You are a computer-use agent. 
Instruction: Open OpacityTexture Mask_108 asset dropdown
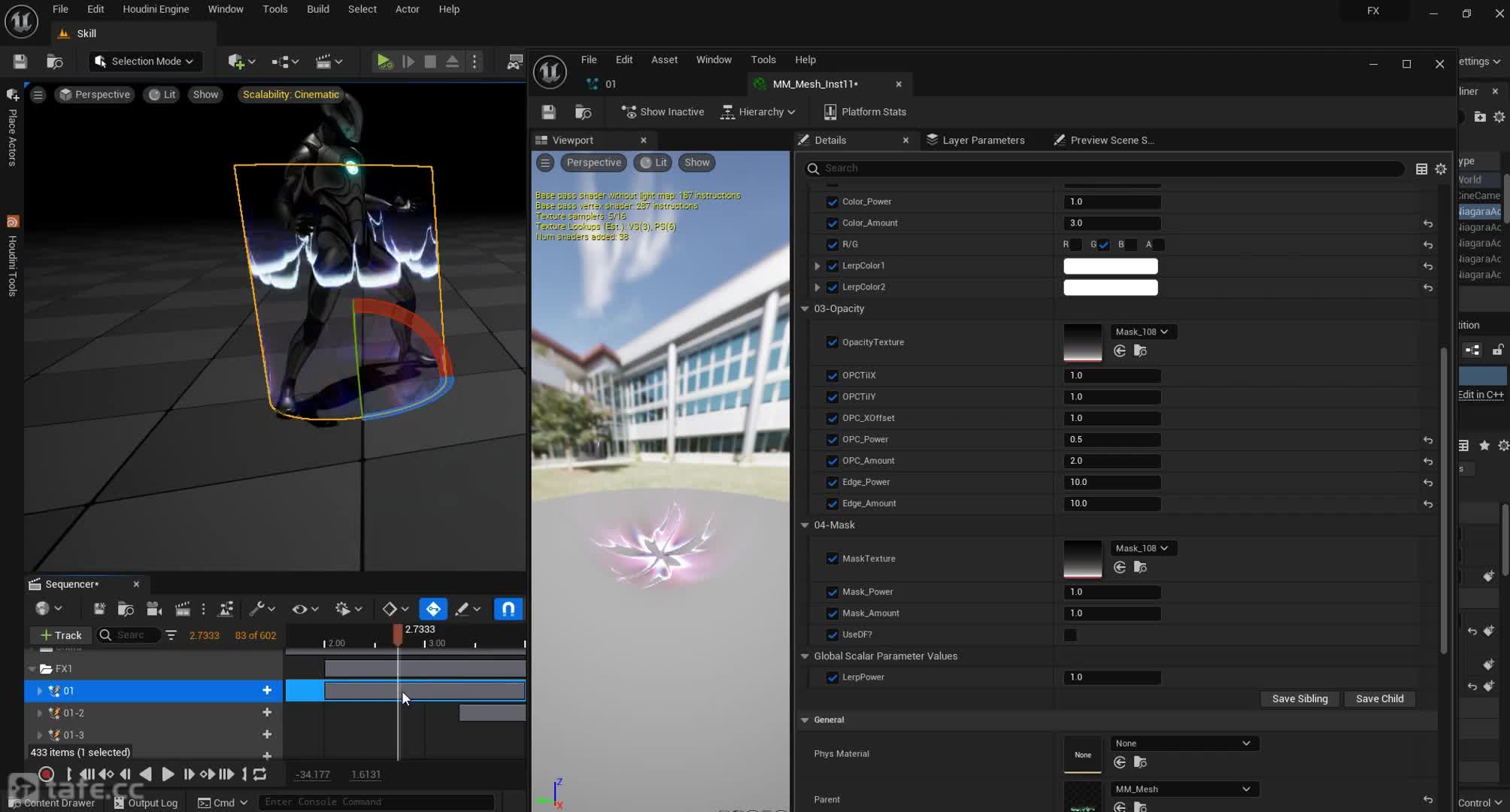click(1143, 332)
